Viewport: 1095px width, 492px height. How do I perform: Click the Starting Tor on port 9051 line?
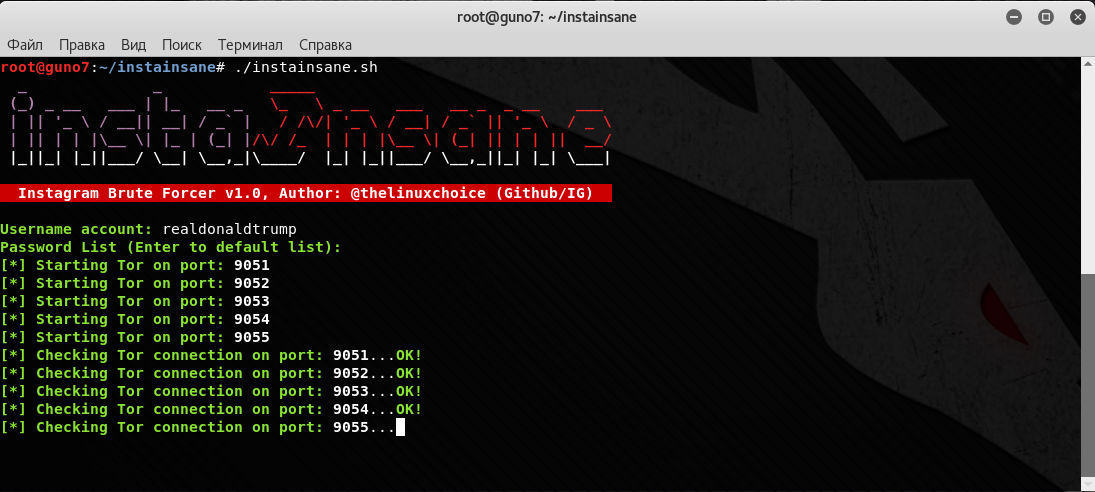(x=135, y=265)
